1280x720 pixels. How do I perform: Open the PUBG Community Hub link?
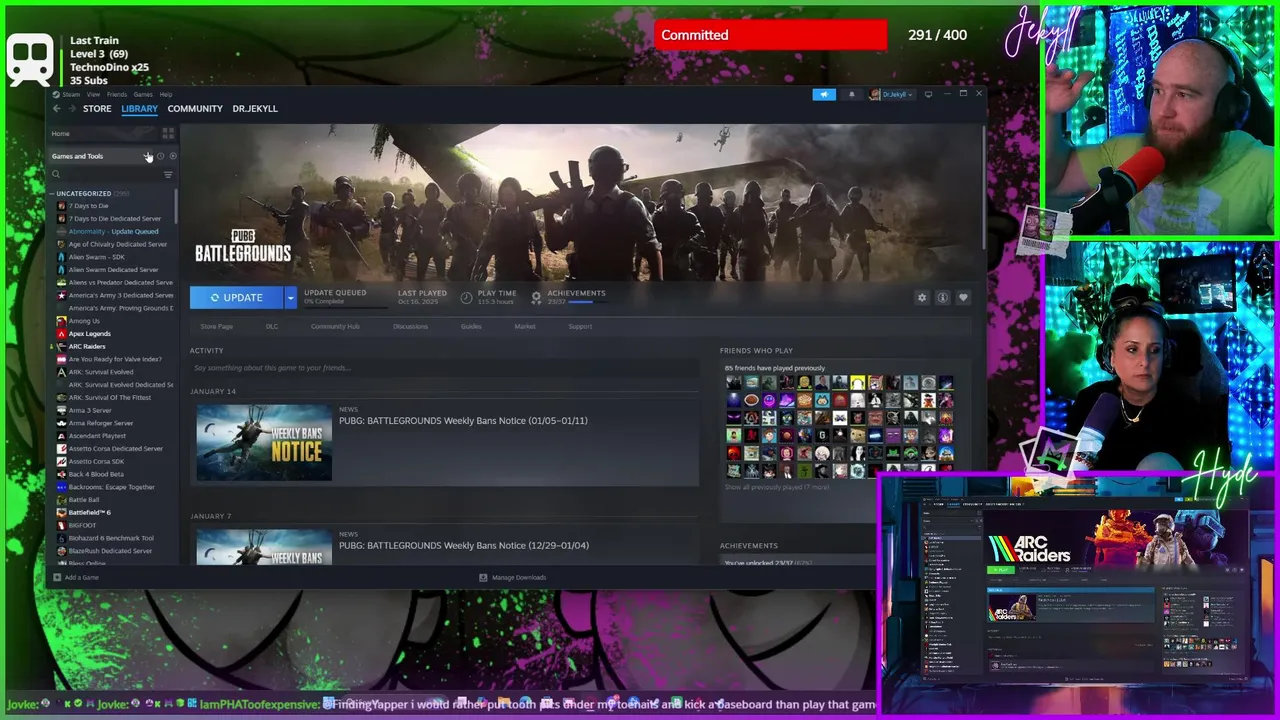click(x=335, y=326)
